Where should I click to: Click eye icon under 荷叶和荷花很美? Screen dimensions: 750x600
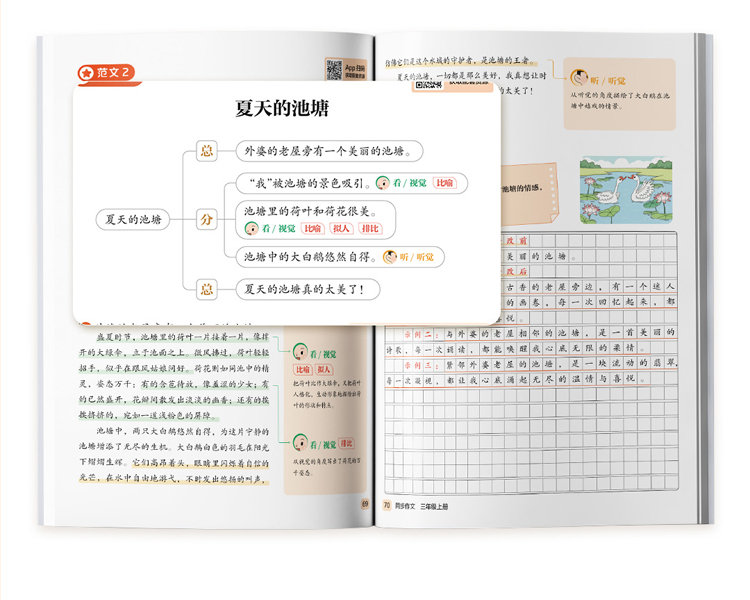[x=251, y=228]
